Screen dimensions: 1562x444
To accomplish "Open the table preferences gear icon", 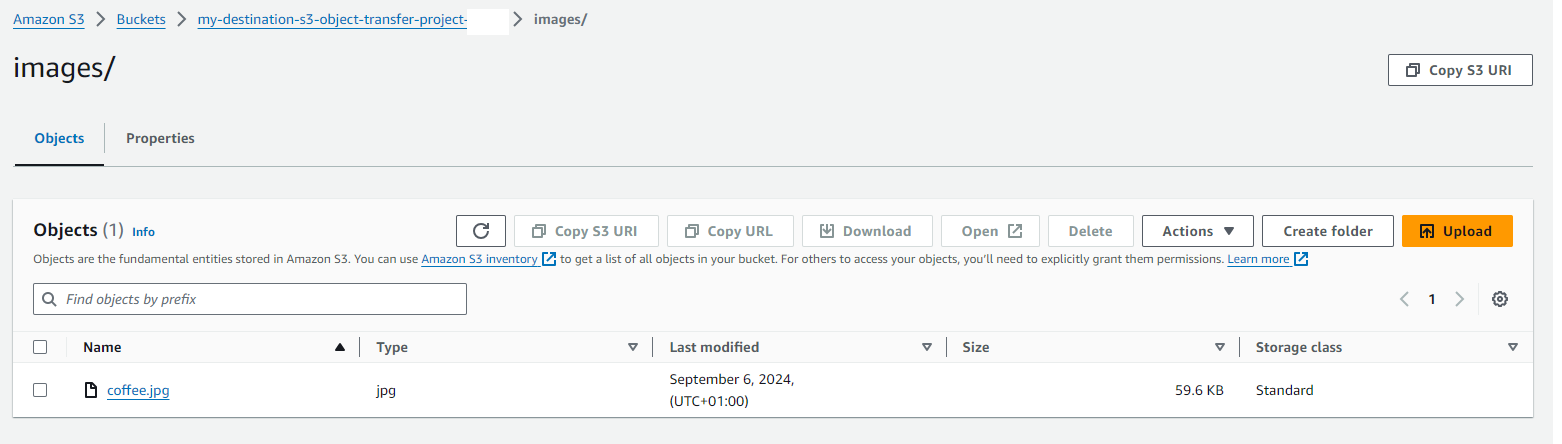I will (1499, 299).
